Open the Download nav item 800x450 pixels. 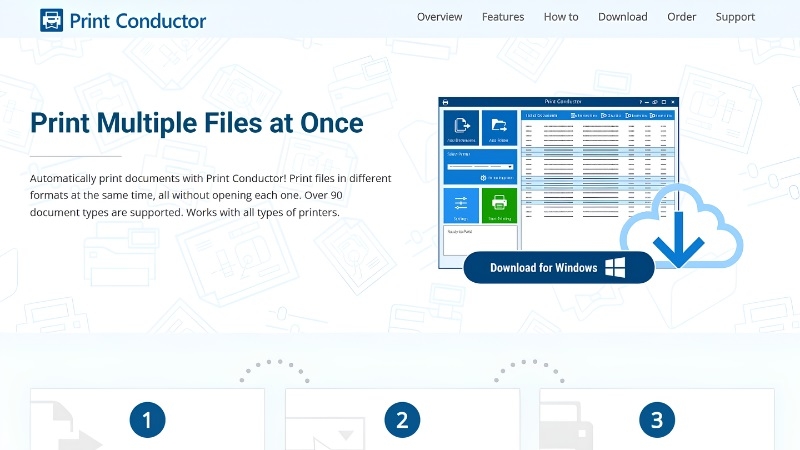point(622,17)
